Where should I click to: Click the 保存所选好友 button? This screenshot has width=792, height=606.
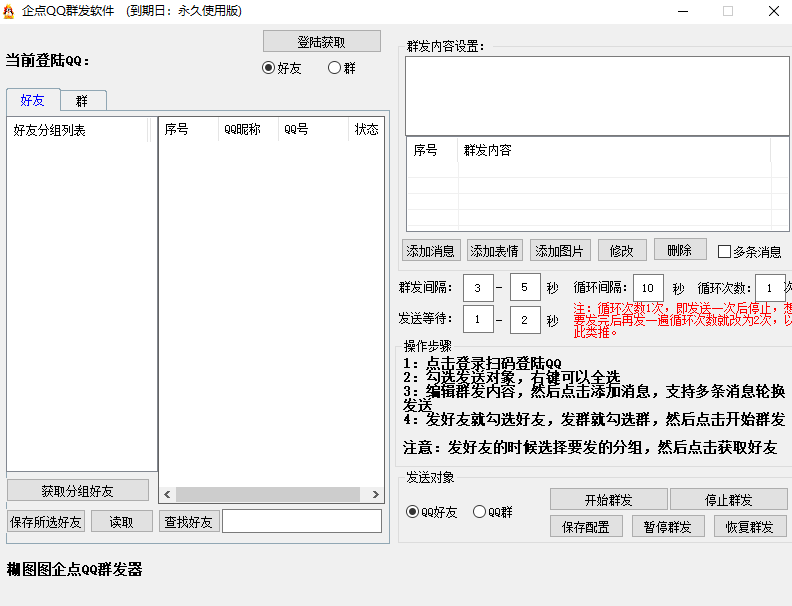(46, 522)
